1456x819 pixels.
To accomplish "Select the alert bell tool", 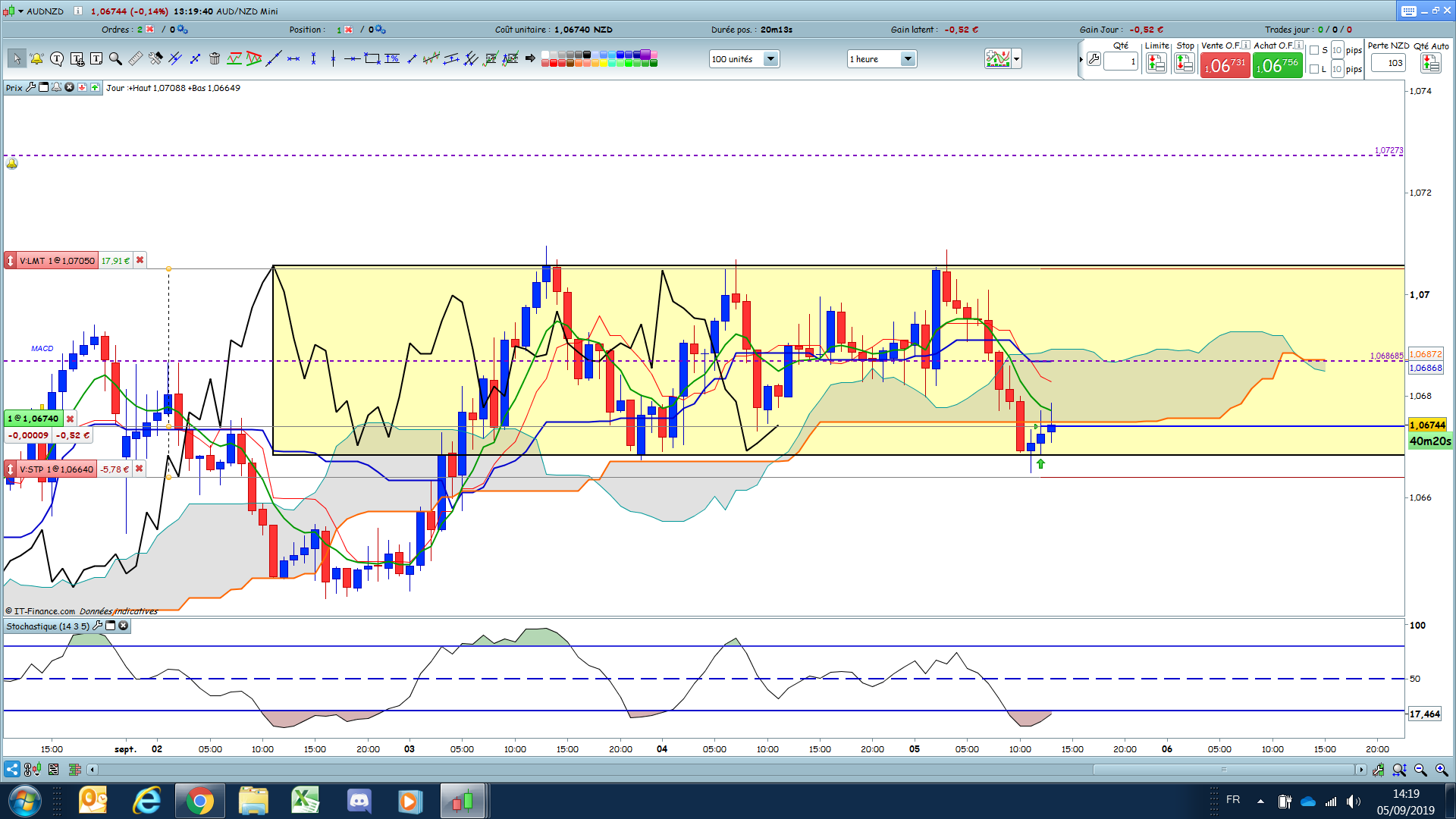I will [x=36, y=58].
